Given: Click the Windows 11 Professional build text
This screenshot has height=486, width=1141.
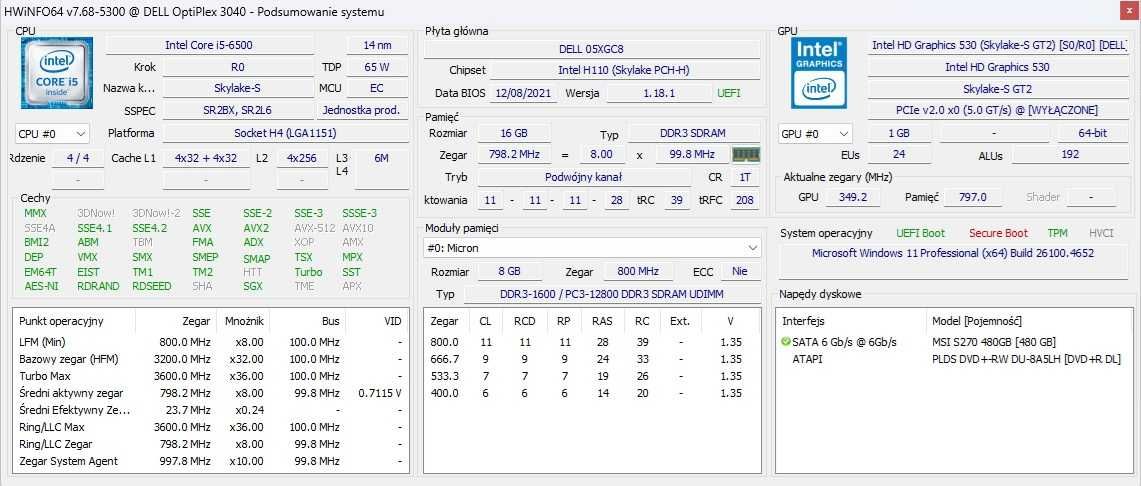Looking at the screenshot, I should [953, 253].
